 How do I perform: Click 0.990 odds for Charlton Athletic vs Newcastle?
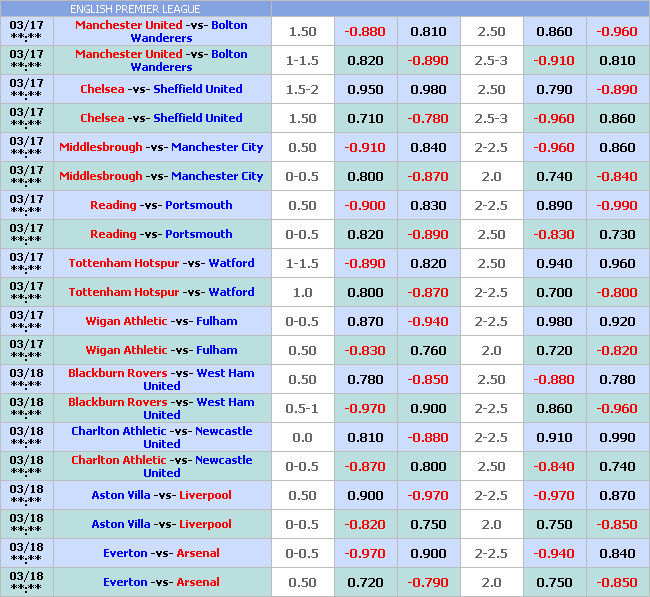coord(616,437)
